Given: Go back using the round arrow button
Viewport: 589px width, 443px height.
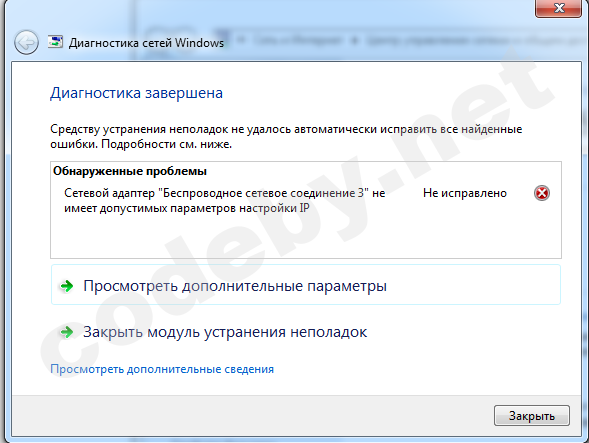Looking at the screenshot, I should 26,42.
